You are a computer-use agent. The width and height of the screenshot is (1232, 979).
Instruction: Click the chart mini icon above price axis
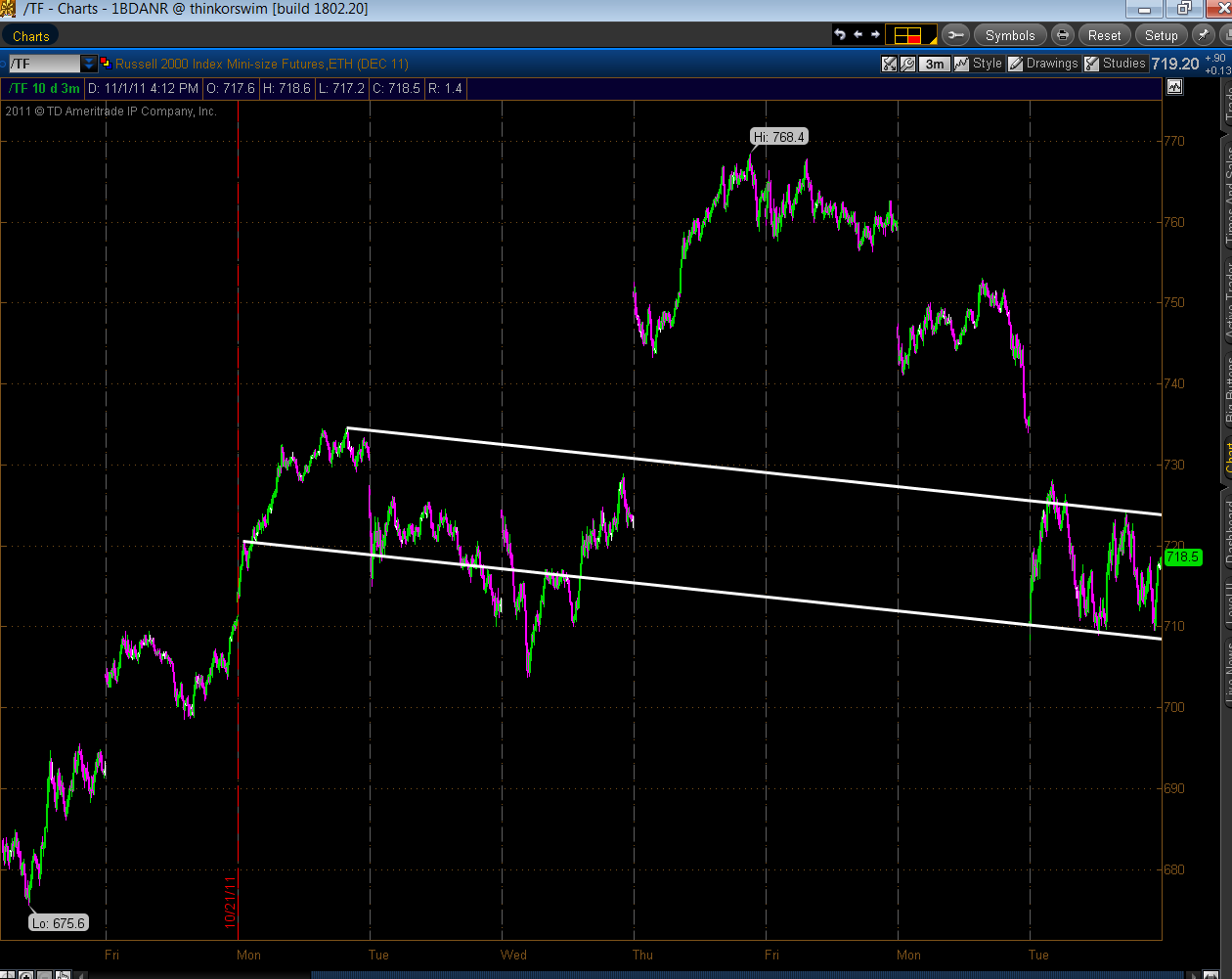click(1174, 87)
